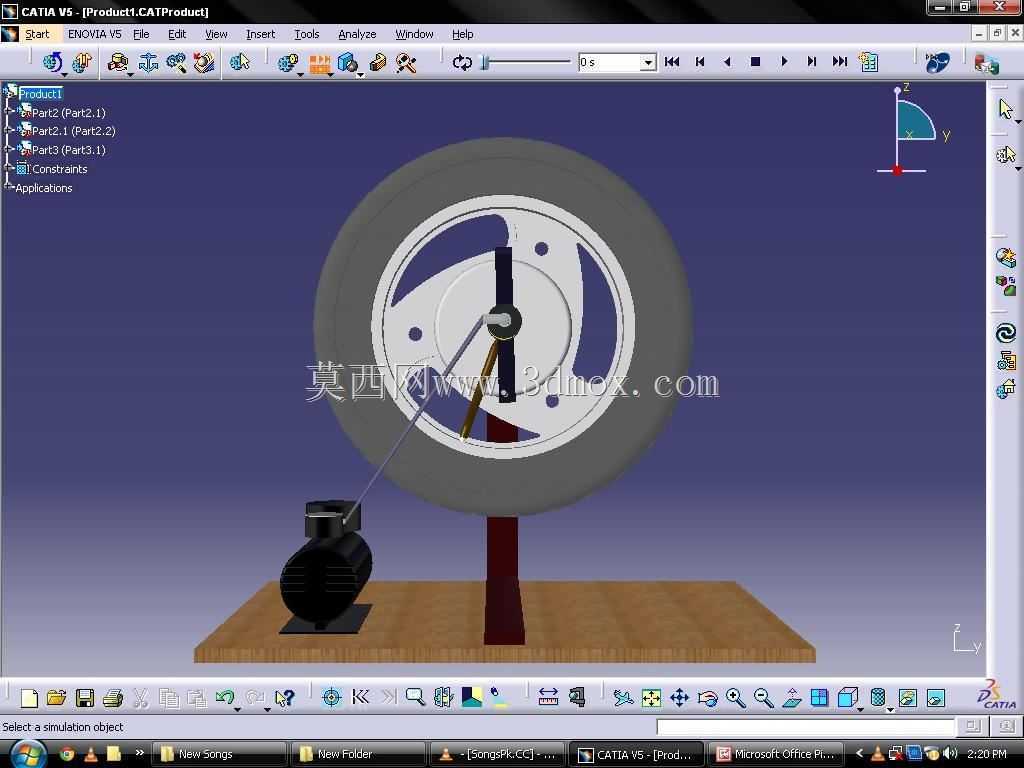
Task: Open the Tools menu
Action: tap(306, 34)
